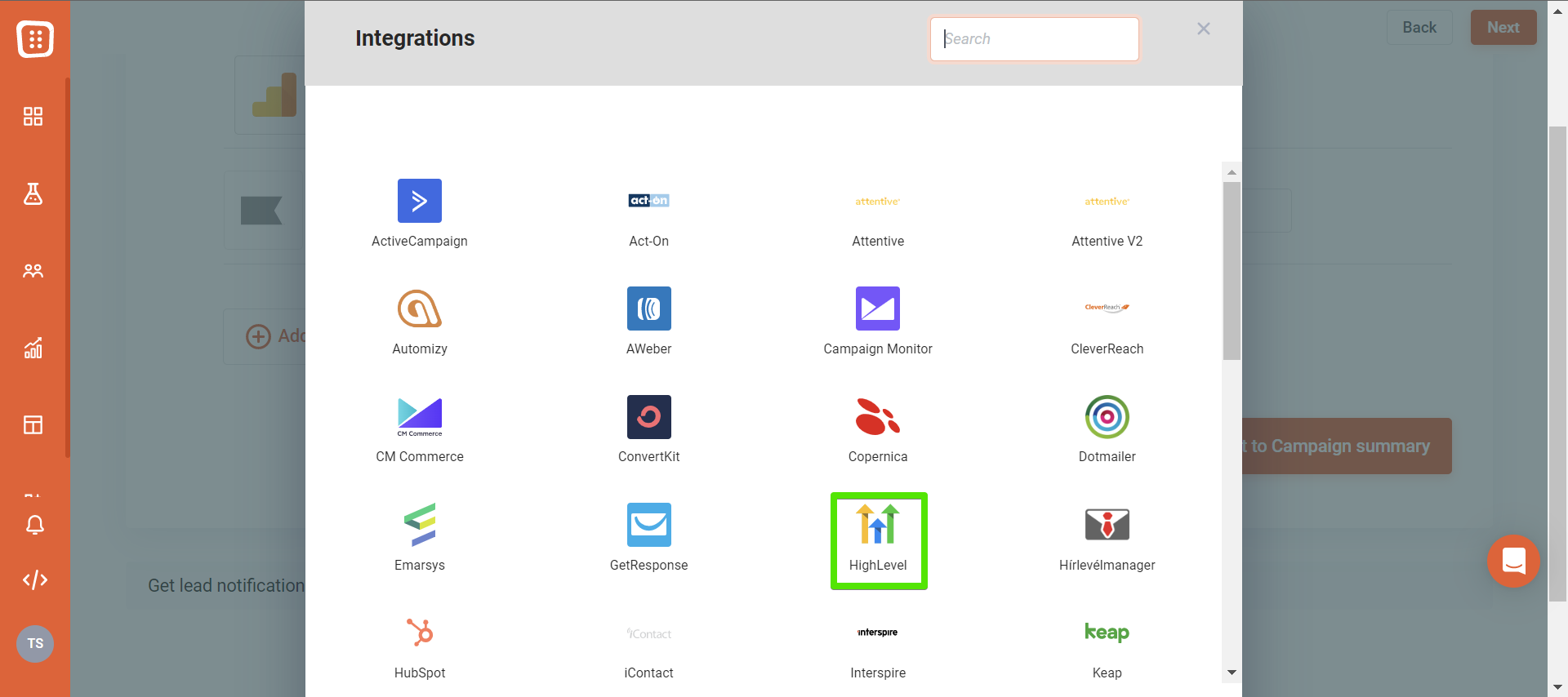This screenshot has height=697, width=1568.
Task: Select the CM Commerce integration icon
Action: (419, 416)
